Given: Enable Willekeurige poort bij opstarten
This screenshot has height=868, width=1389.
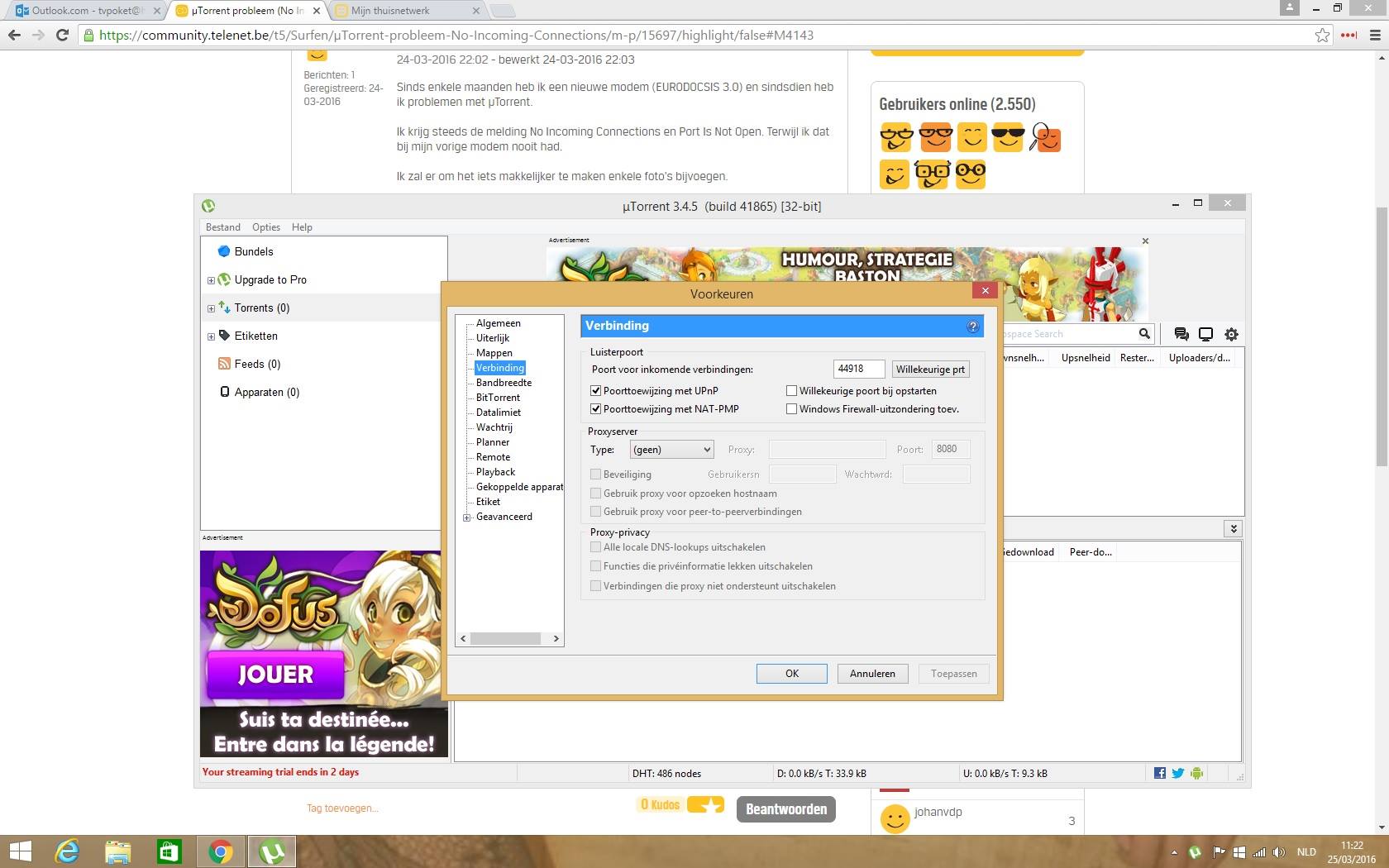Looking at the screenshot, I should coord(791,391).
